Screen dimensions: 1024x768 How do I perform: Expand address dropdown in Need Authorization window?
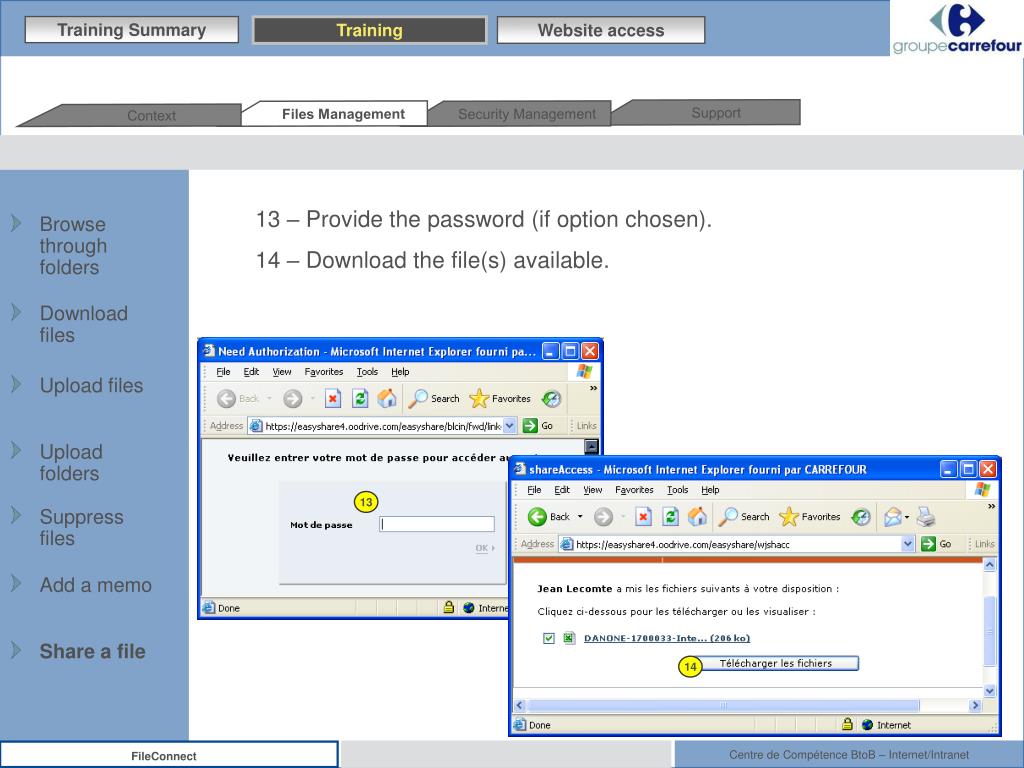tap(510, 425)
